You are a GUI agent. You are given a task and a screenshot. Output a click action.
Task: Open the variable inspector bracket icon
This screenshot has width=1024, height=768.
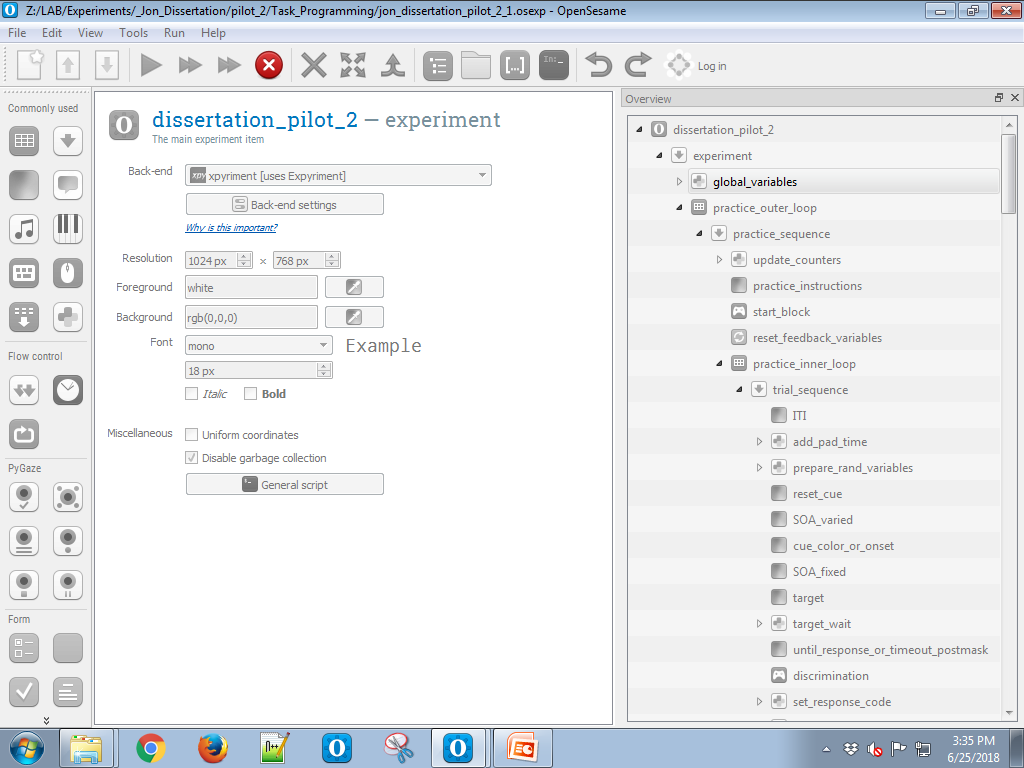(515, 66)
